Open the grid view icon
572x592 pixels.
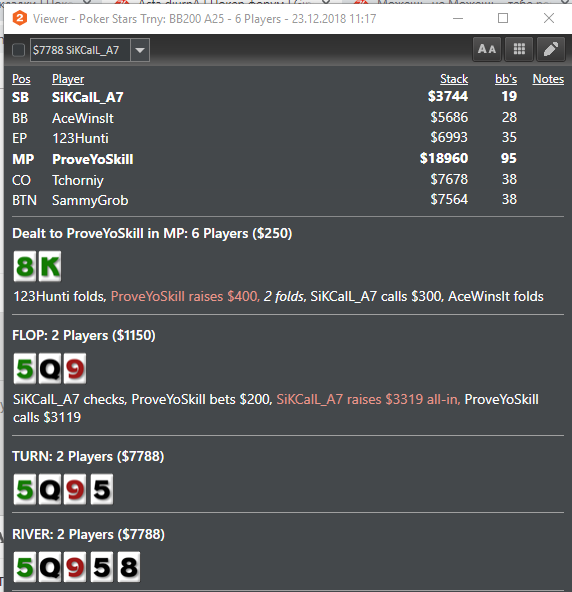519,49
